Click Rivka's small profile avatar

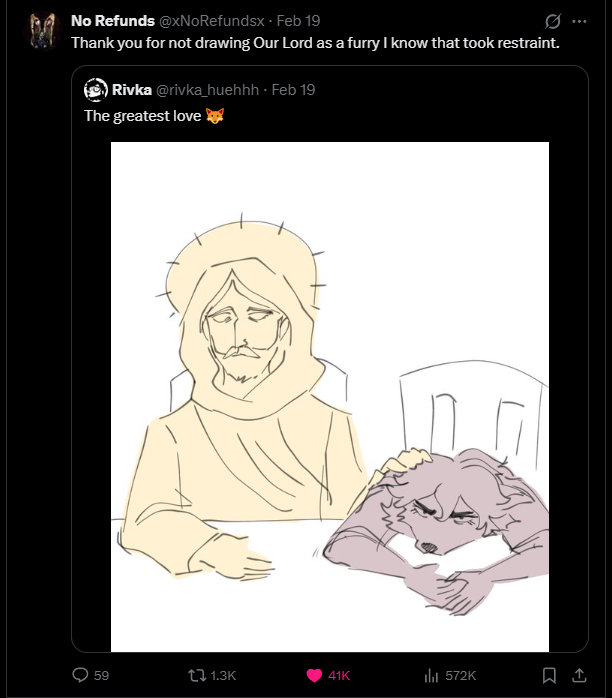96,90
